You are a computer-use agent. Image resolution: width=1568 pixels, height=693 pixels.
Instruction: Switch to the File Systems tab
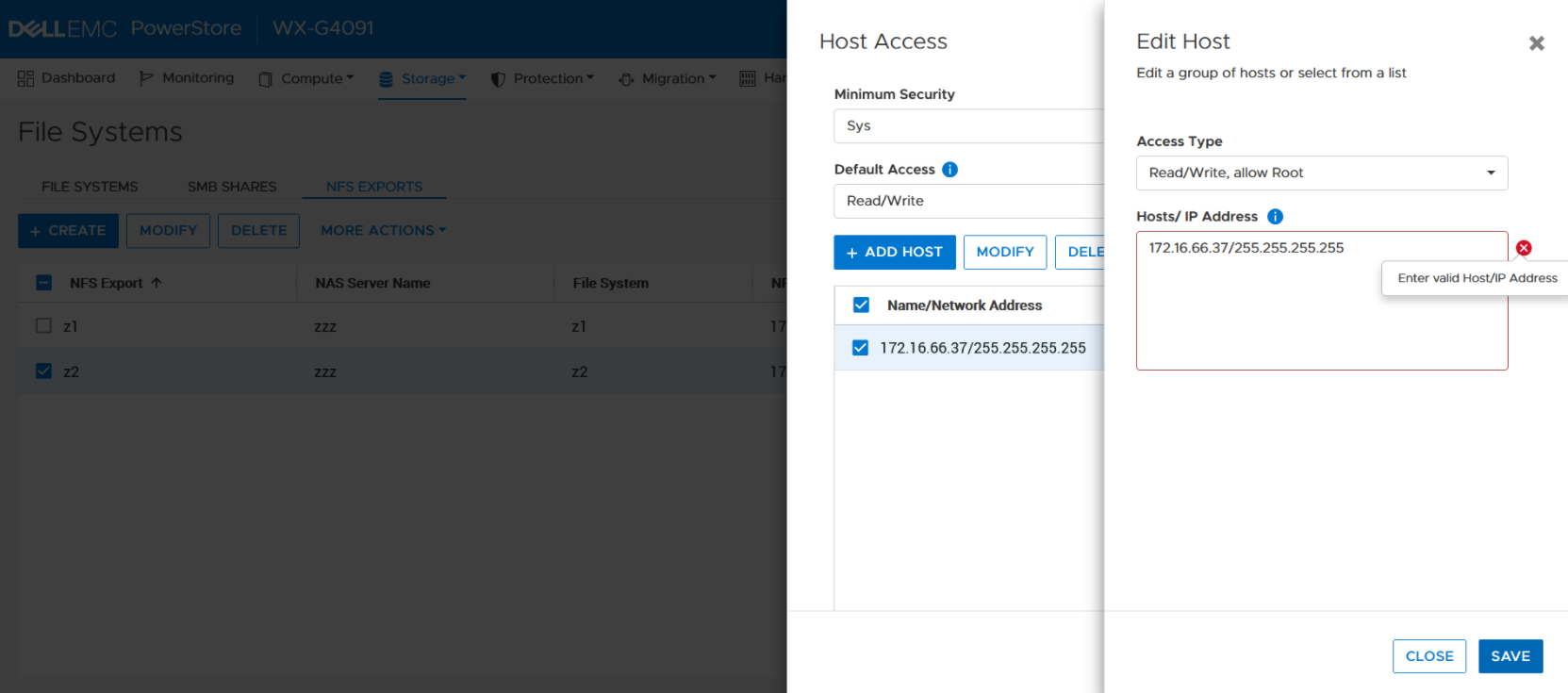click(90, 187)
